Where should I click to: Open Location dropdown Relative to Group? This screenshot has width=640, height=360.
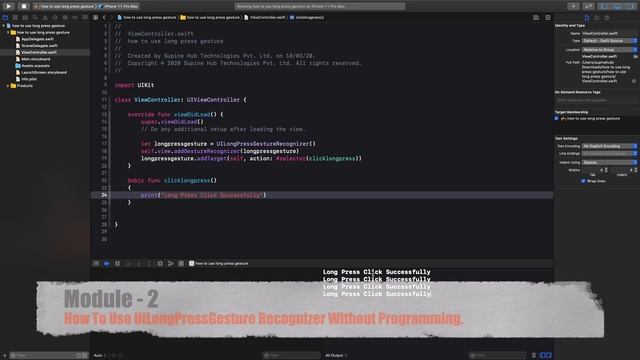(x=609, y=49)
